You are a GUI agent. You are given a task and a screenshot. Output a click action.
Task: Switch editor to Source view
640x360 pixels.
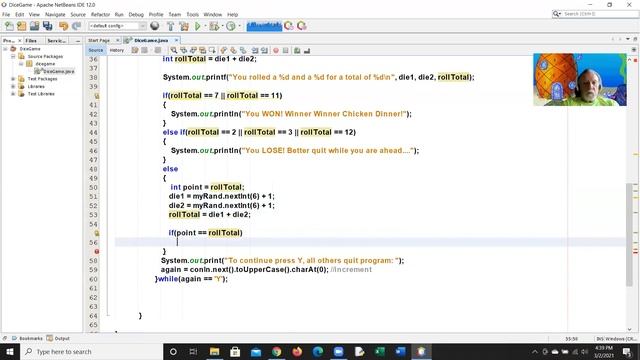pyautogui.click(x=96, y=50)
